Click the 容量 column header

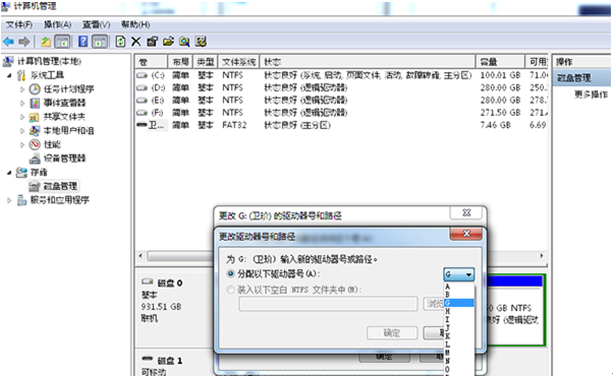[x=500, y=62]
